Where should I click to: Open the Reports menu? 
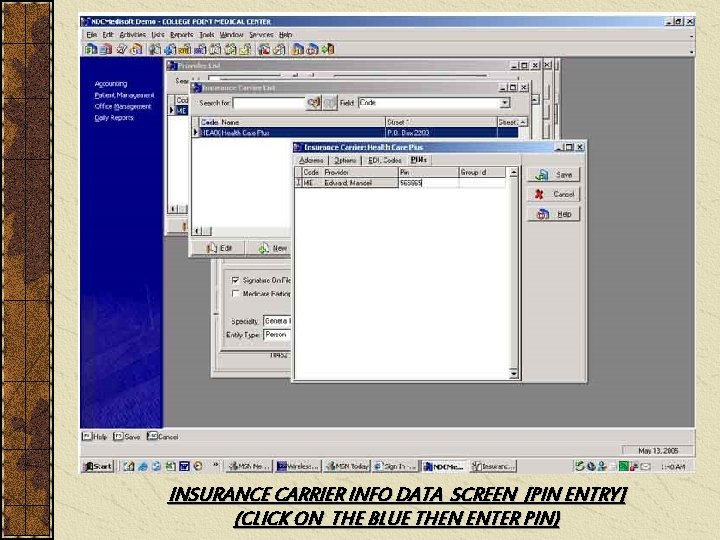181,34
